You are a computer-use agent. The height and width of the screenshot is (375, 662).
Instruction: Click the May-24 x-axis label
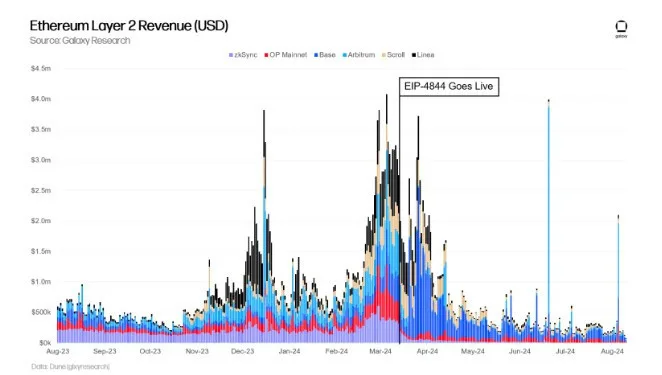pos(473,351)
